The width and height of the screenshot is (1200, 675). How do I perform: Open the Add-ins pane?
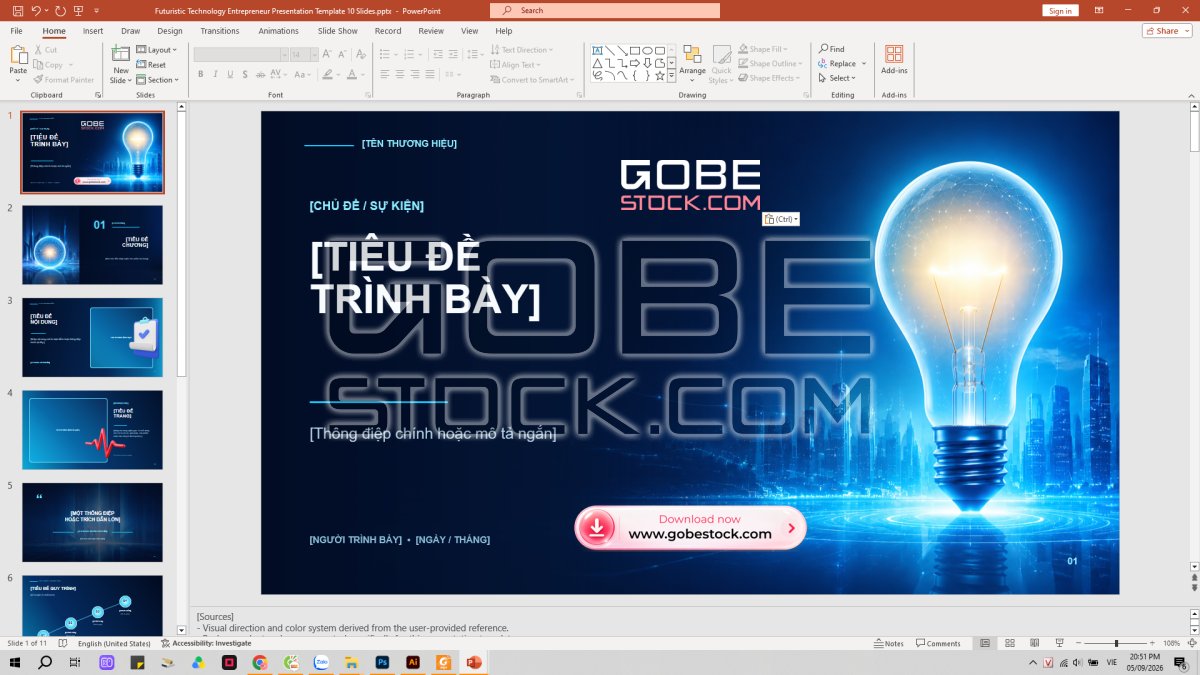(894, 59)
